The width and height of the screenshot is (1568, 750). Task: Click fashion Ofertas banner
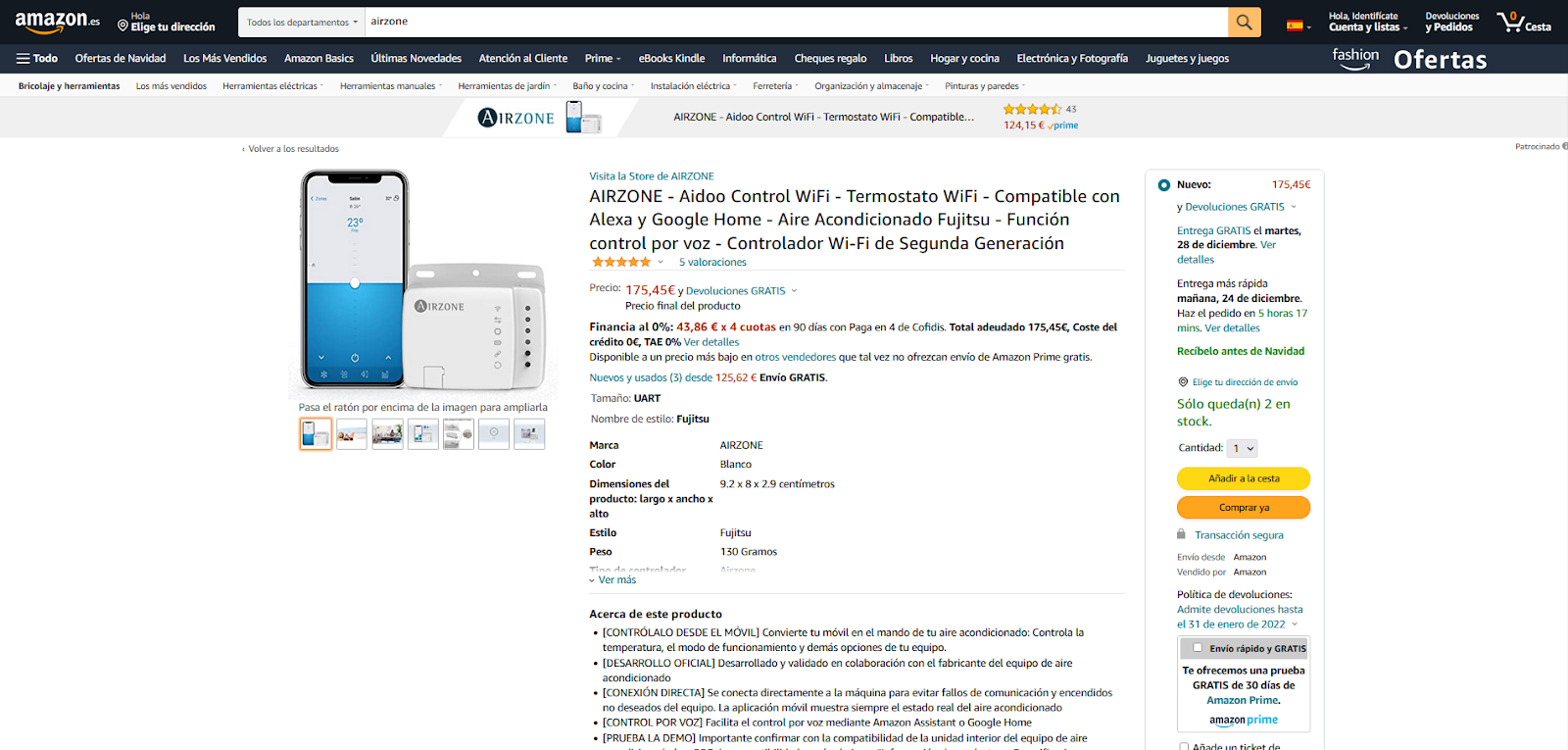click(1409, 59)
